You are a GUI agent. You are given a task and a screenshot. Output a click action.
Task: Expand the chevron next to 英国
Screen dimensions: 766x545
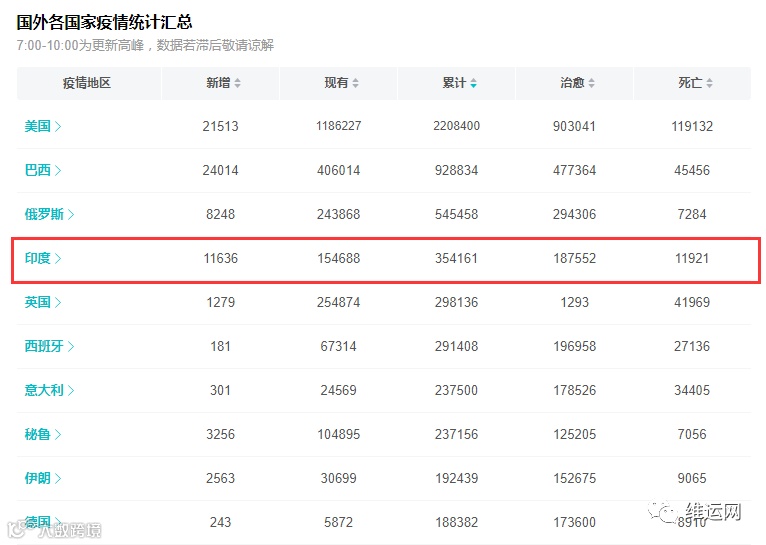[58, 302]
